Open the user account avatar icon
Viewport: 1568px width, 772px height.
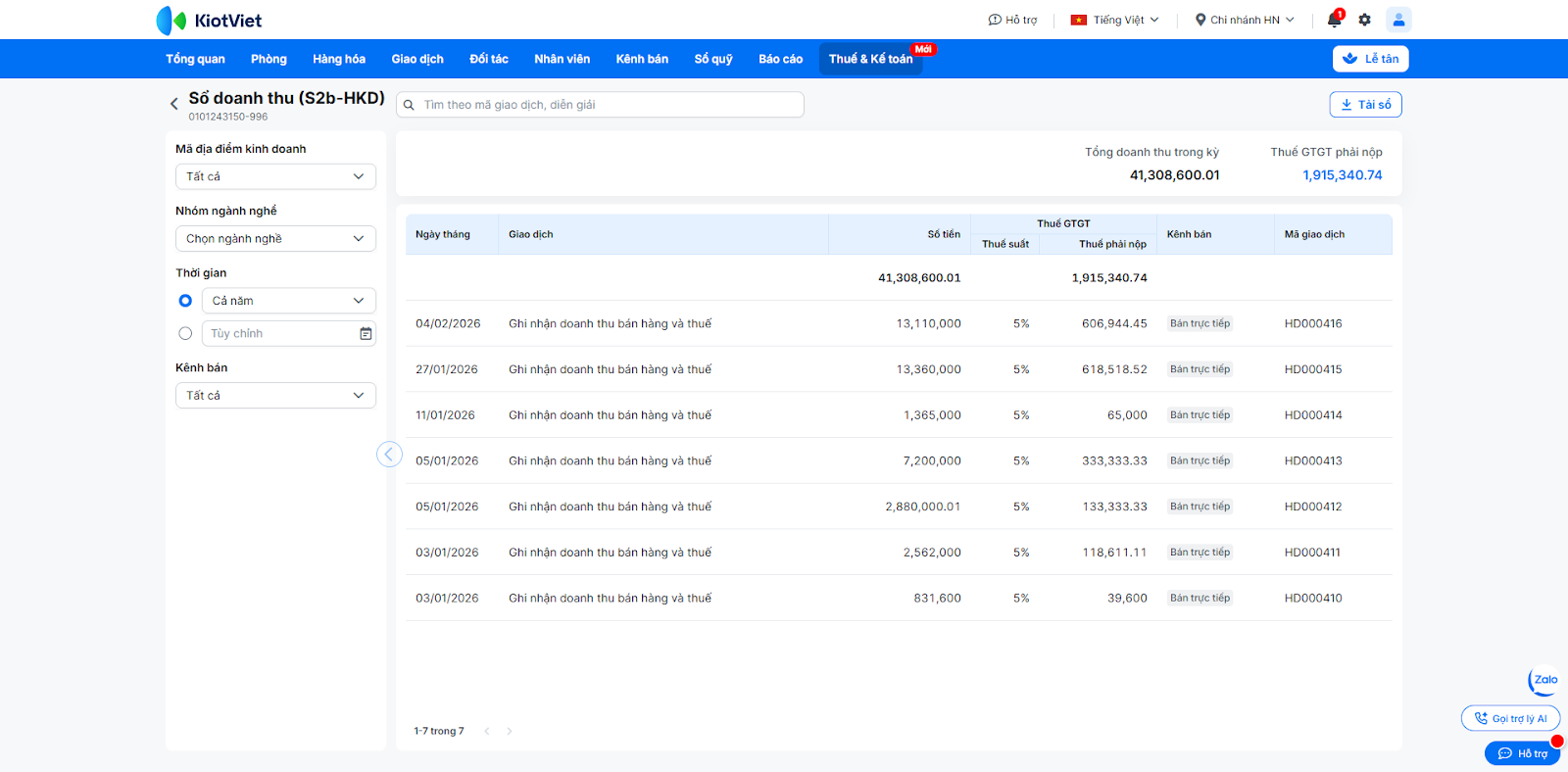click(x=1398, y=20)
